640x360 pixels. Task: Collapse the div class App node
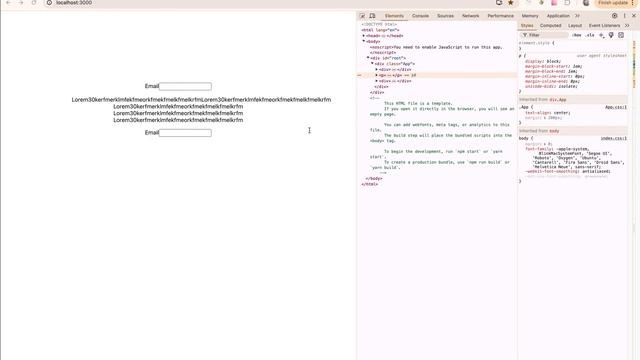pyautogui.click(x=372, y=64)
